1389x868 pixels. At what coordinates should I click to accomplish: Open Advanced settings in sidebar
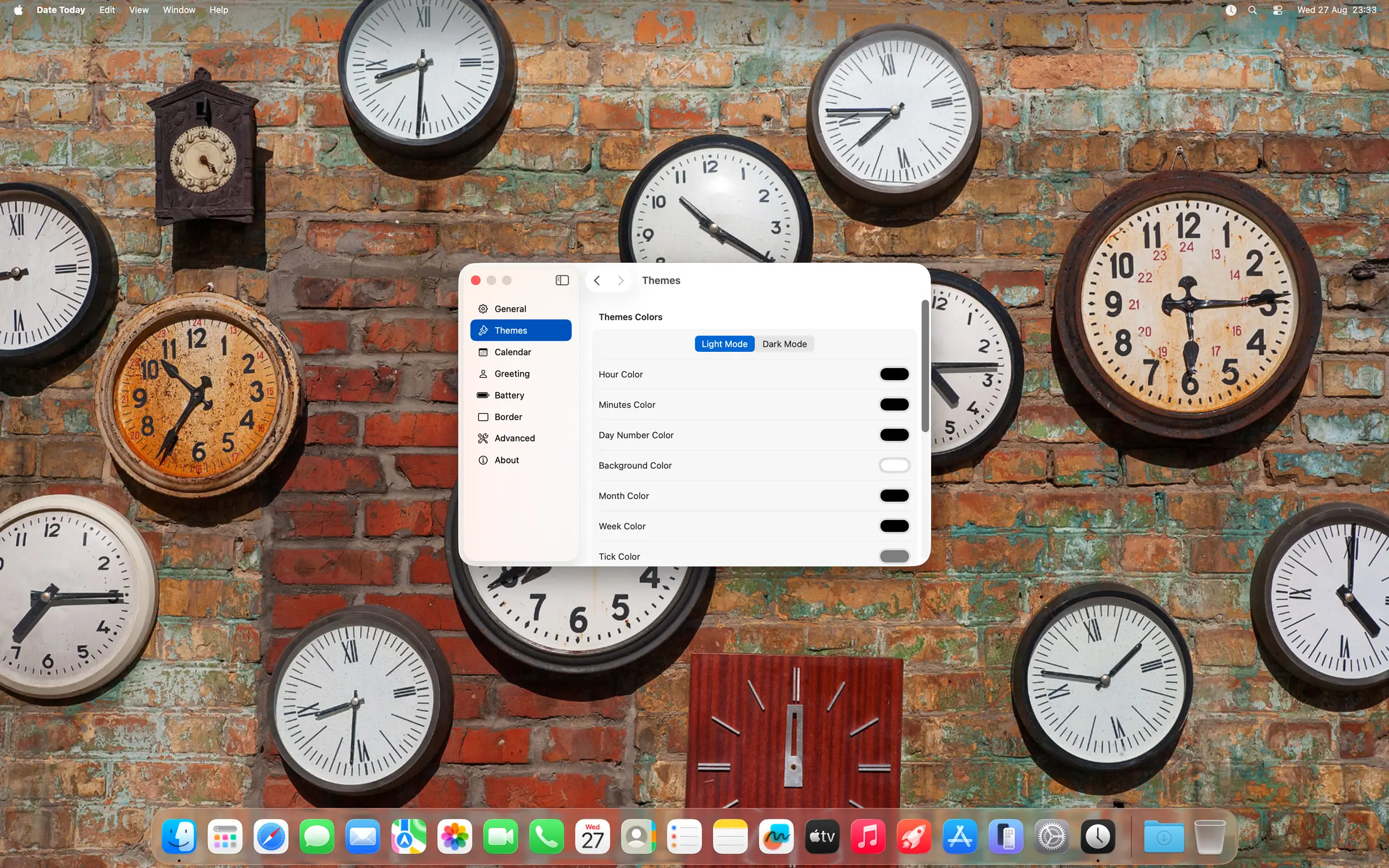coord(520,438)
